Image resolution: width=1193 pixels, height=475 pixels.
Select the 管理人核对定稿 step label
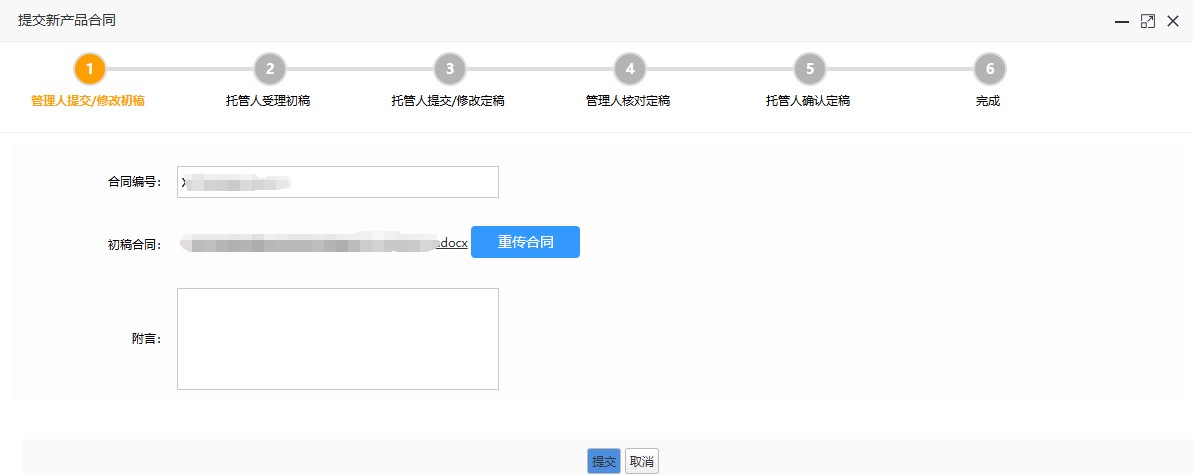click(628, 101)
